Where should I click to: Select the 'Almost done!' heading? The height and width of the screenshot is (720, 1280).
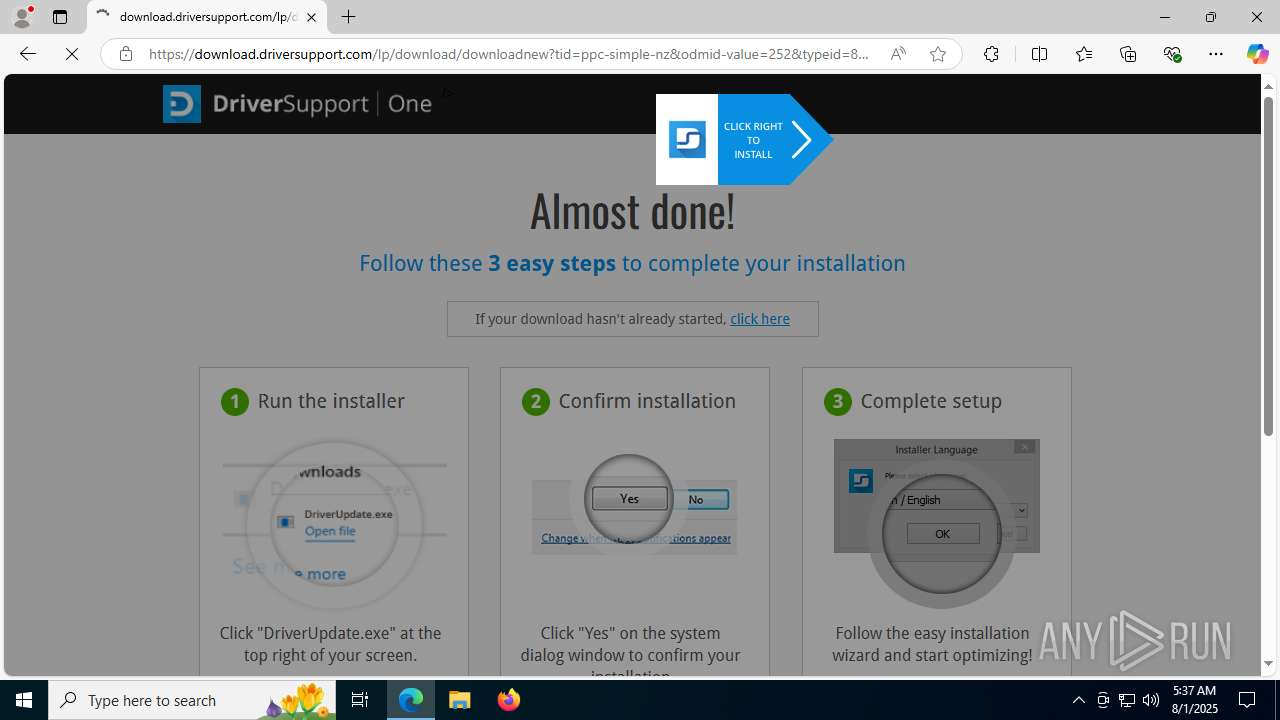632,211
